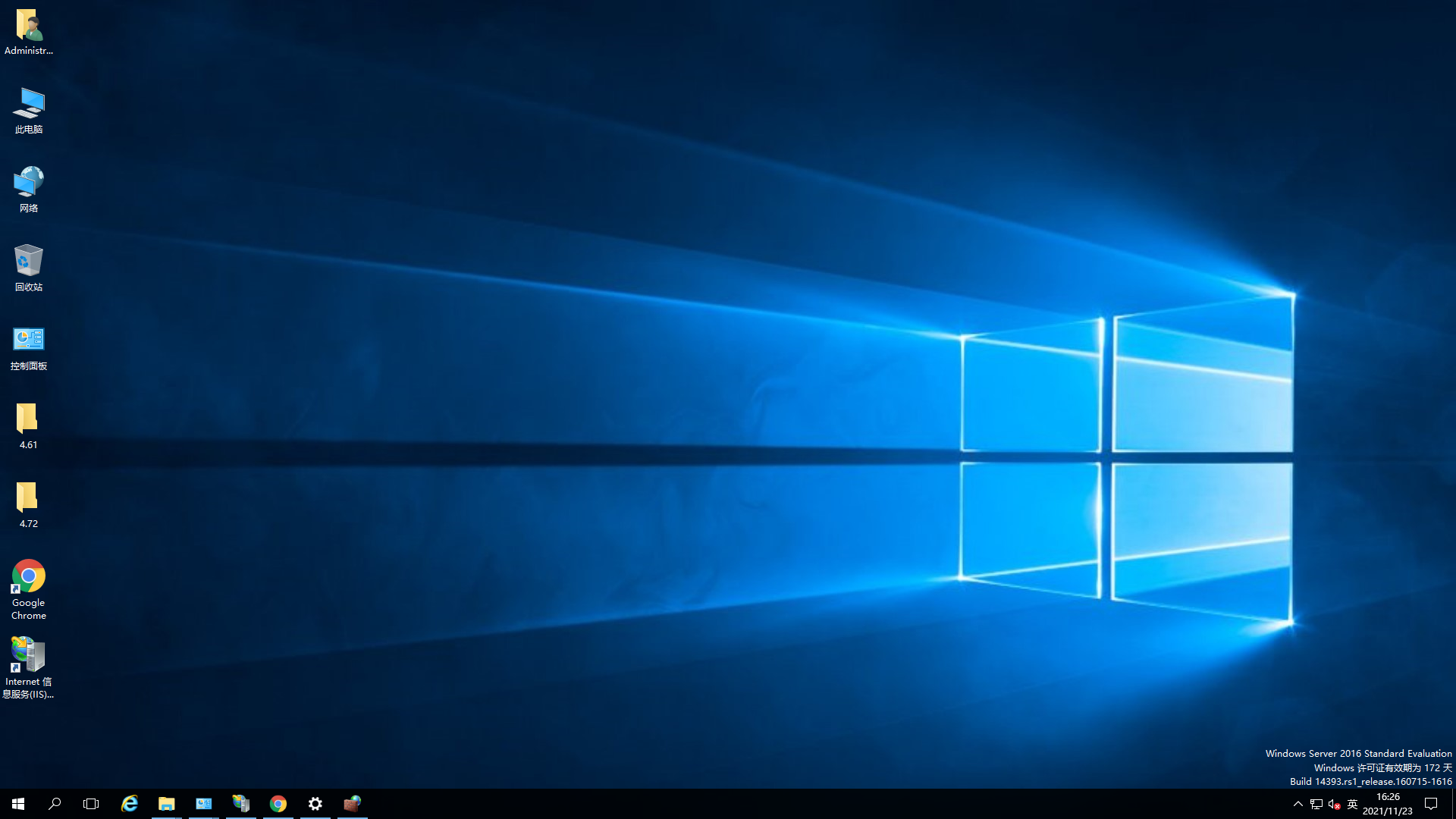Screen dimensions: 1456x819
Task: Launch Internet Explorer from the taskbar
Action: pos(130,804)
